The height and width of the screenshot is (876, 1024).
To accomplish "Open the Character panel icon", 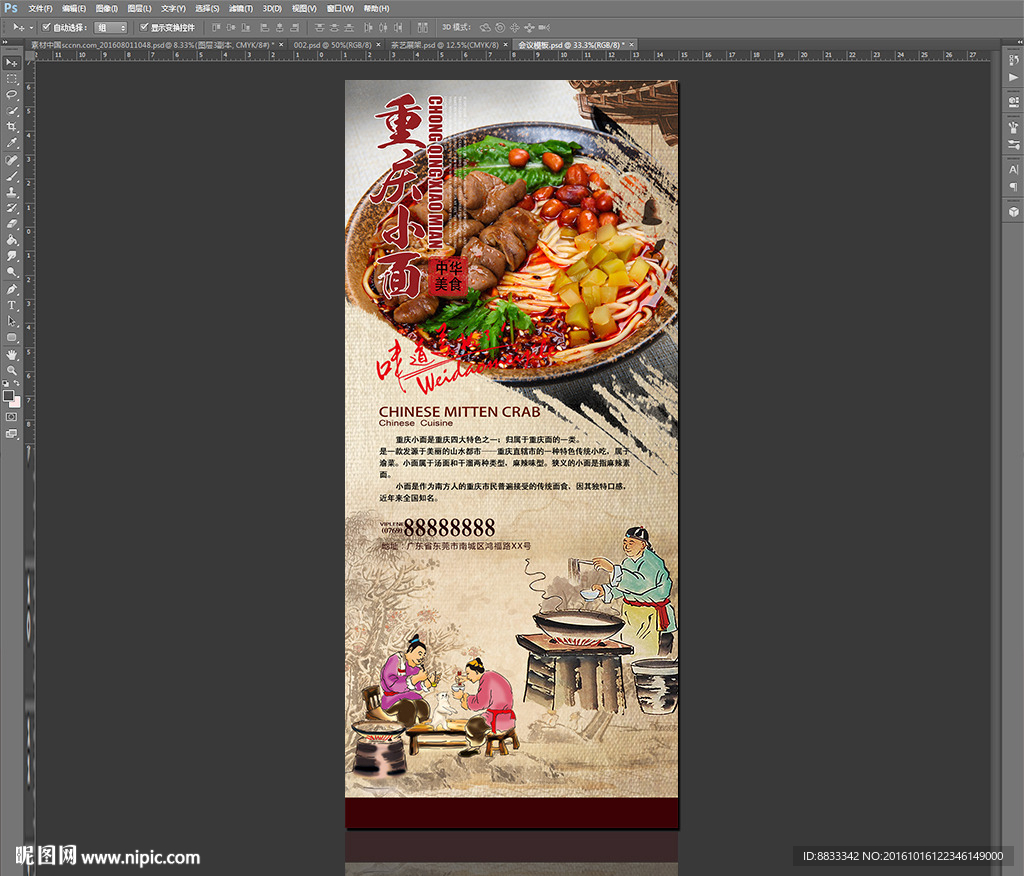I will pos(1014,169).
